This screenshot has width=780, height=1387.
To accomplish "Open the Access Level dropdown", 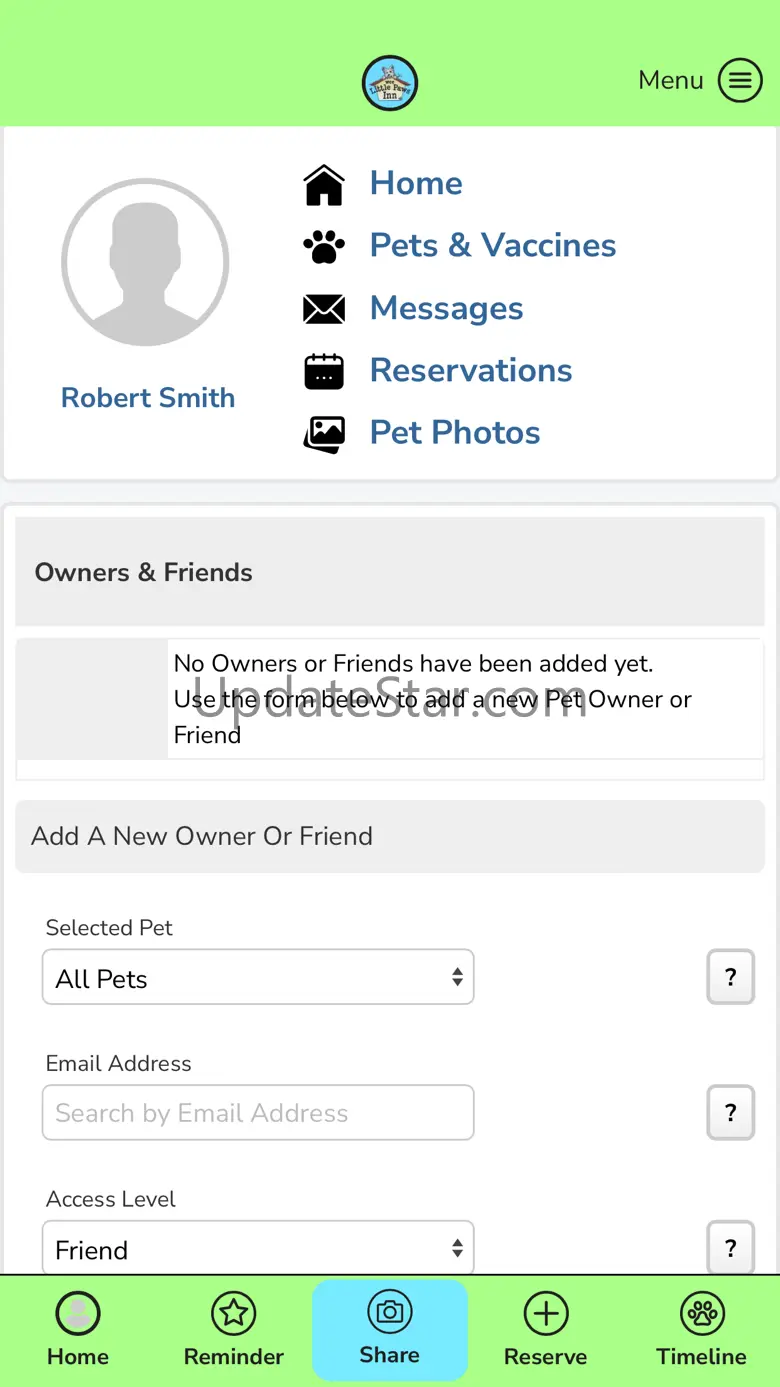I will click(x=258, y=1248).
